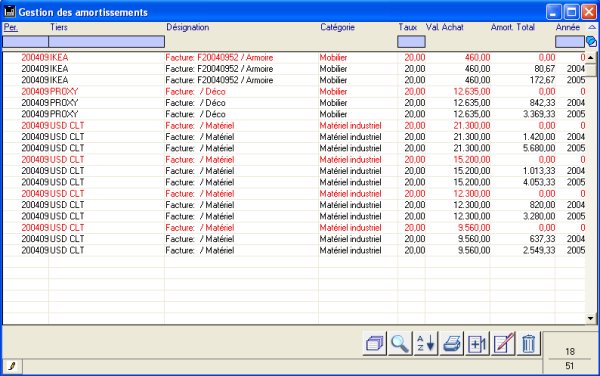The width and height of the screenshot is (600, 376).
Task: Add a new record with plus-page icon
Action: tap(477, 343)
